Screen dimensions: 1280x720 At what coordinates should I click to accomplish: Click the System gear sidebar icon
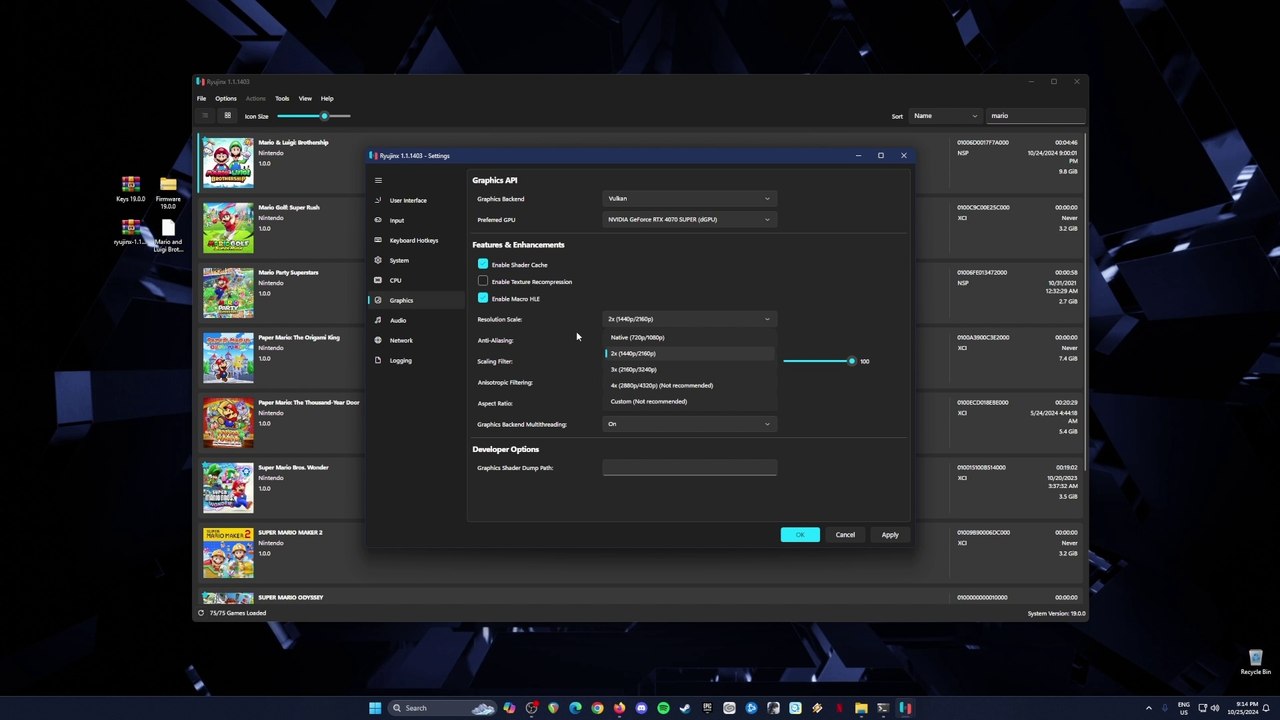tap(378, 260)
